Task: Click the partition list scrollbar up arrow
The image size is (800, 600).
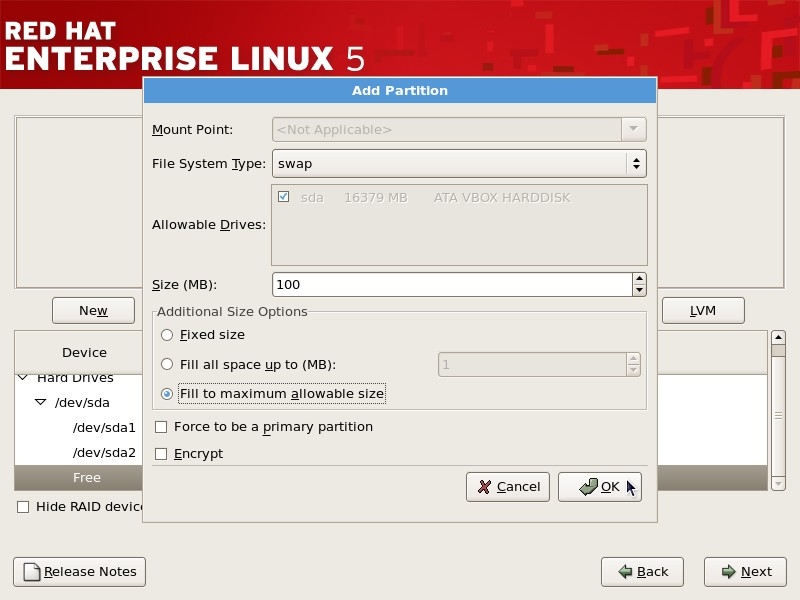Action: click(778, 337)
